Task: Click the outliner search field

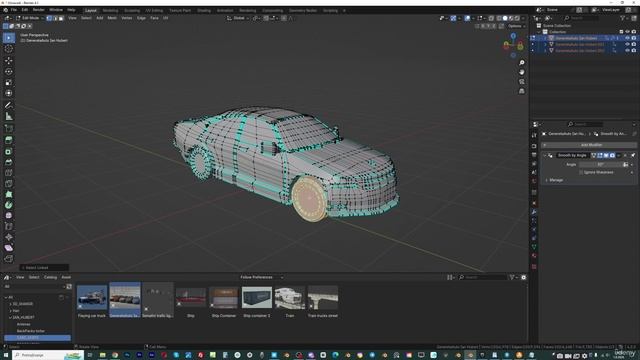Action: 582,18
